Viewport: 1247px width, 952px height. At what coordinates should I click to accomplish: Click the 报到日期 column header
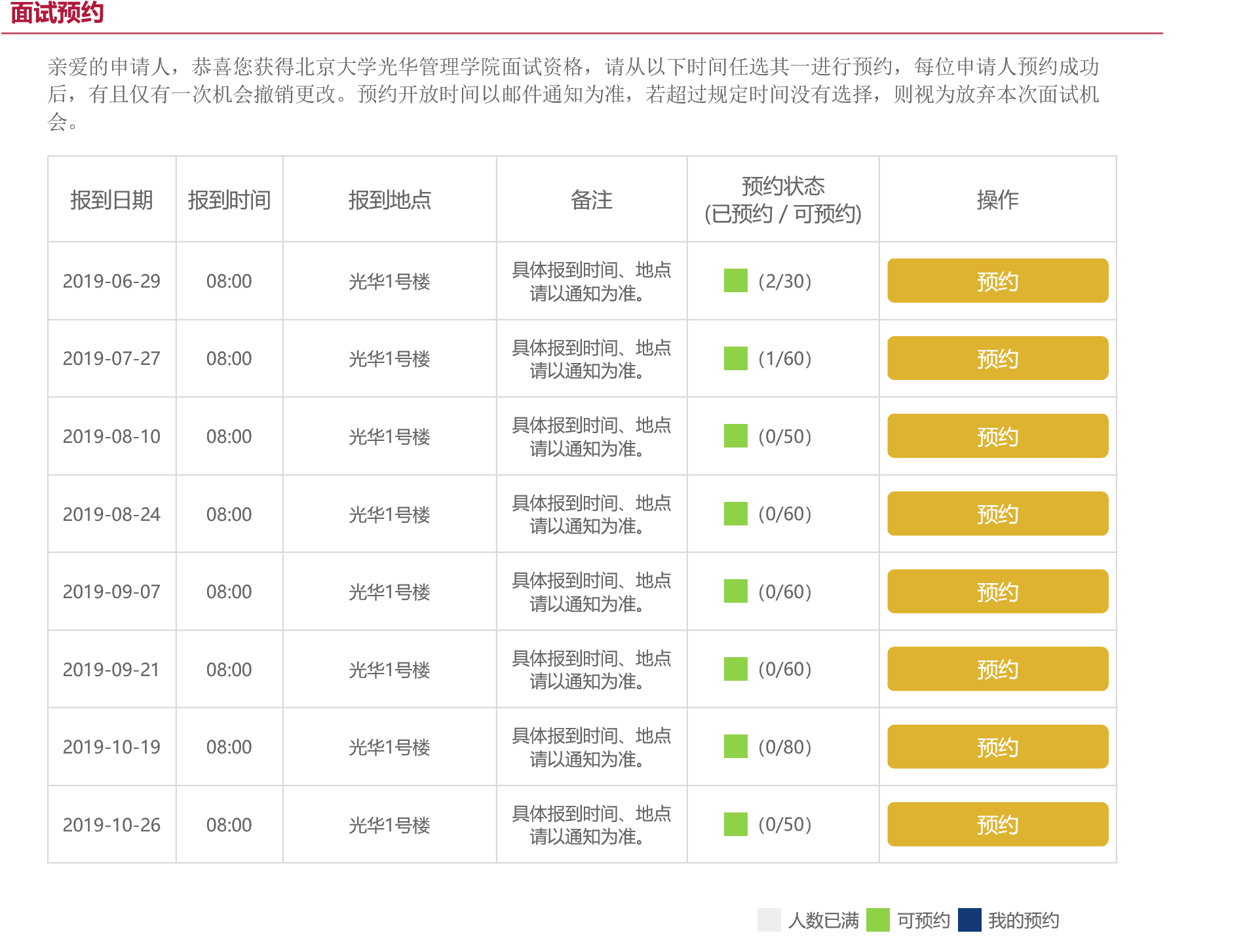[111, 200]
